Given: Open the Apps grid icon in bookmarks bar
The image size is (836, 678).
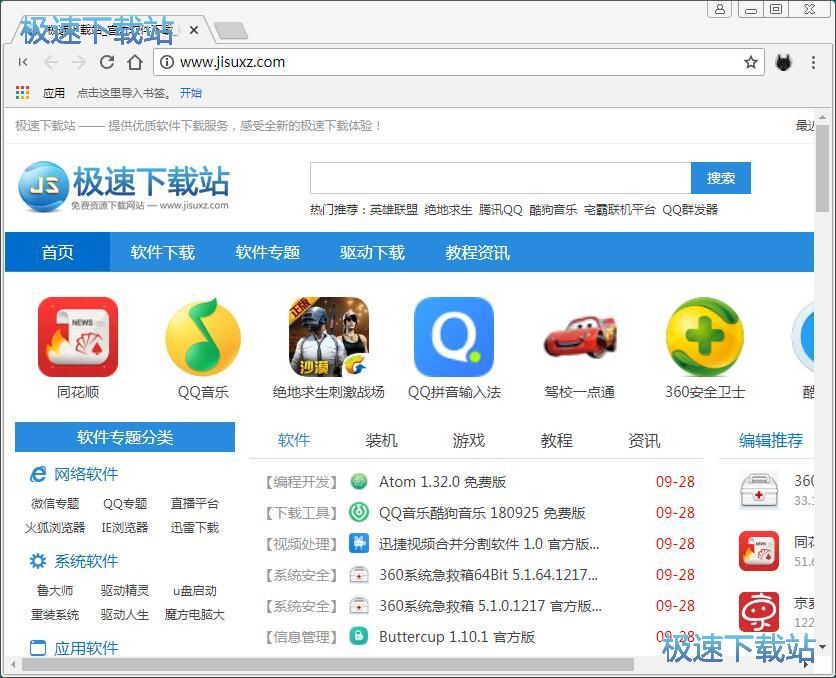Looking at the screenshot, I should 22,93.
